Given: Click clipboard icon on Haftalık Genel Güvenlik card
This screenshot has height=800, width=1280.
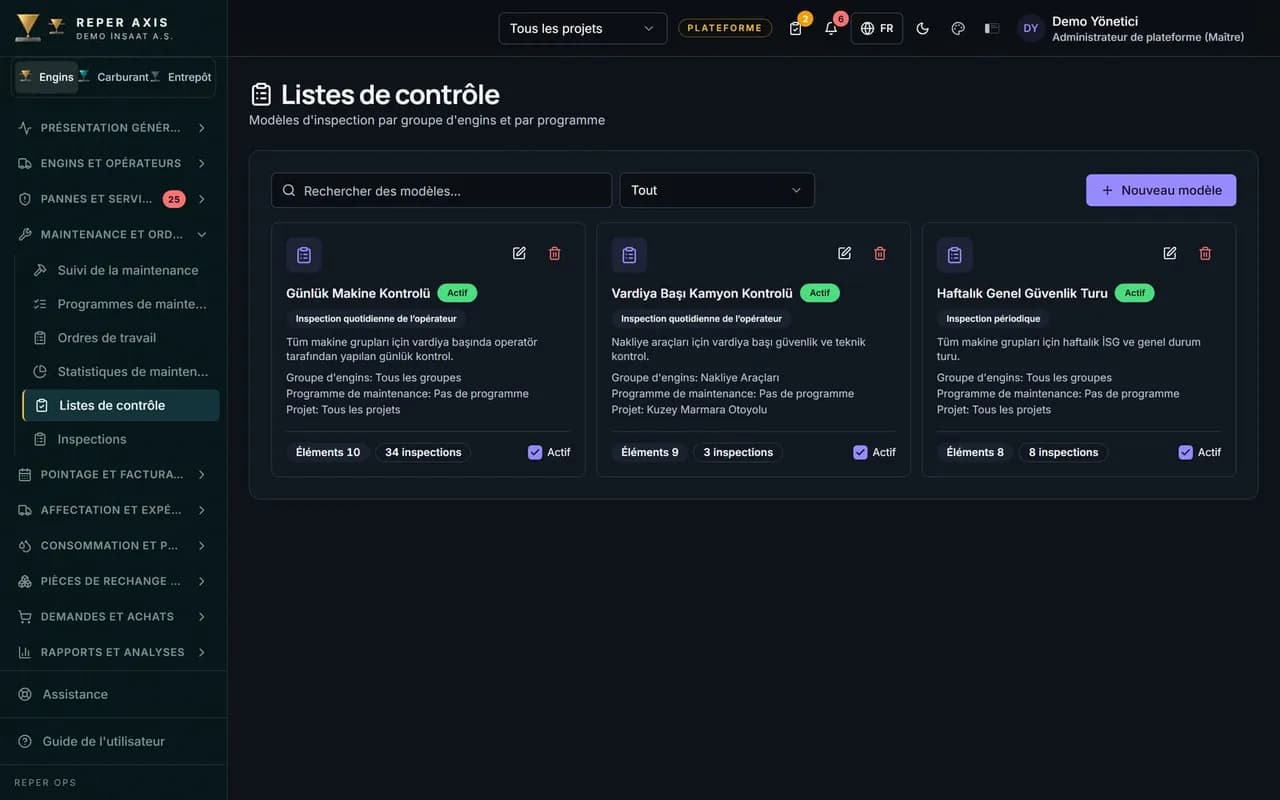Looking at the screenshot, I should [x=955, y=255].
